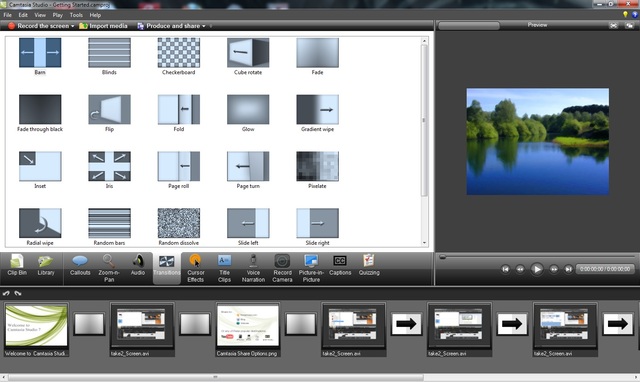Click the preview landscape image
Image resolution: width=640 pixels, height=382 pixels.
[538, 141]
